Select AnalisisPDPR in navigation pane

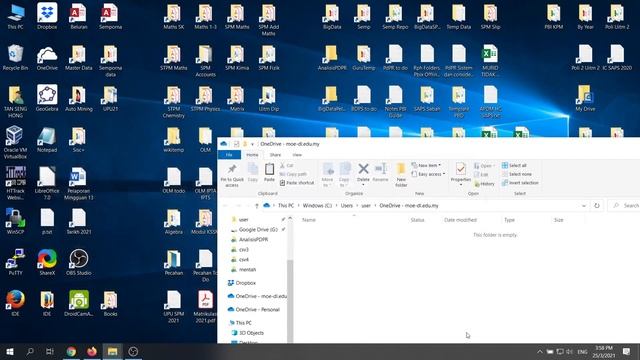250,240
